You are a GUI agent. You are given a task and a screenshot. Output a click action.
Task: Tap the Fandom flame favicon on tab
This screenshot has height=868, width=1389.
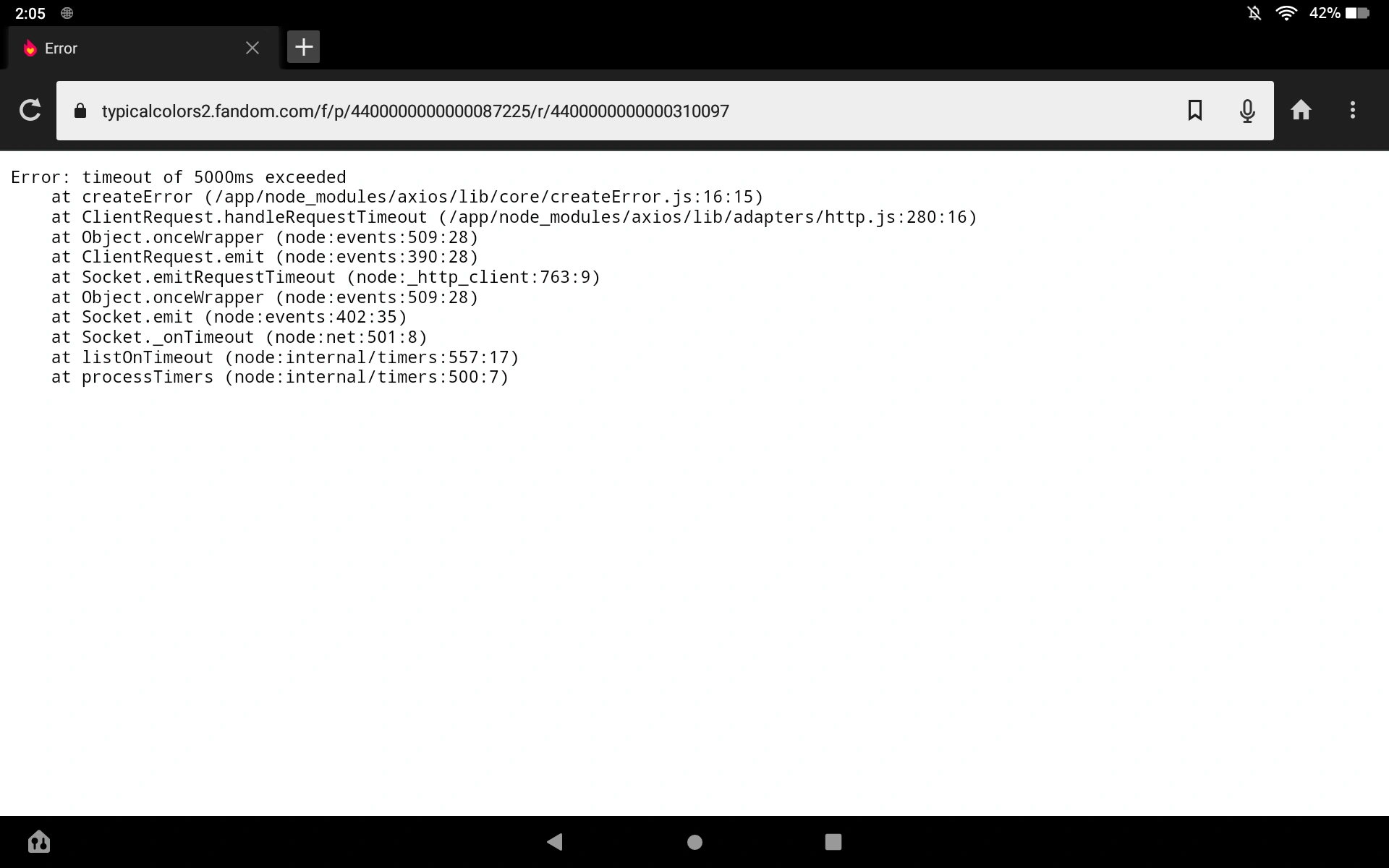(30, 48)
